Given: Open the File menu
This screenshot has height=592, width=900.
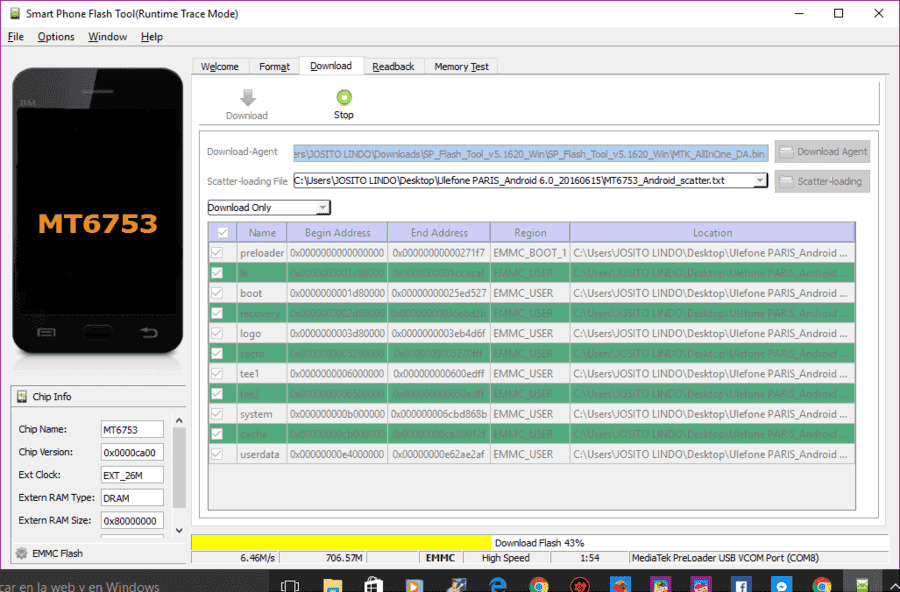Looking at the screenshot, I should pos(15,37).
